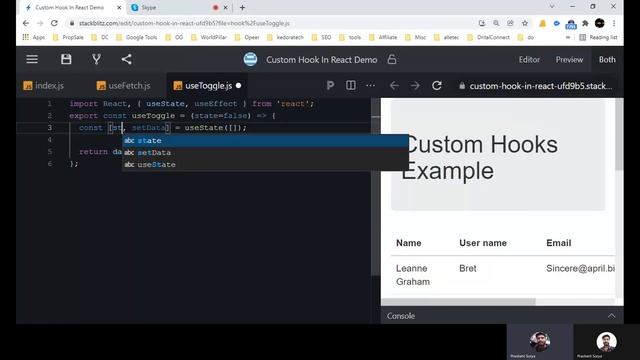Open a new browser tab
The width and height of the screenshot is (640, 360).
[x=242, y=7]
